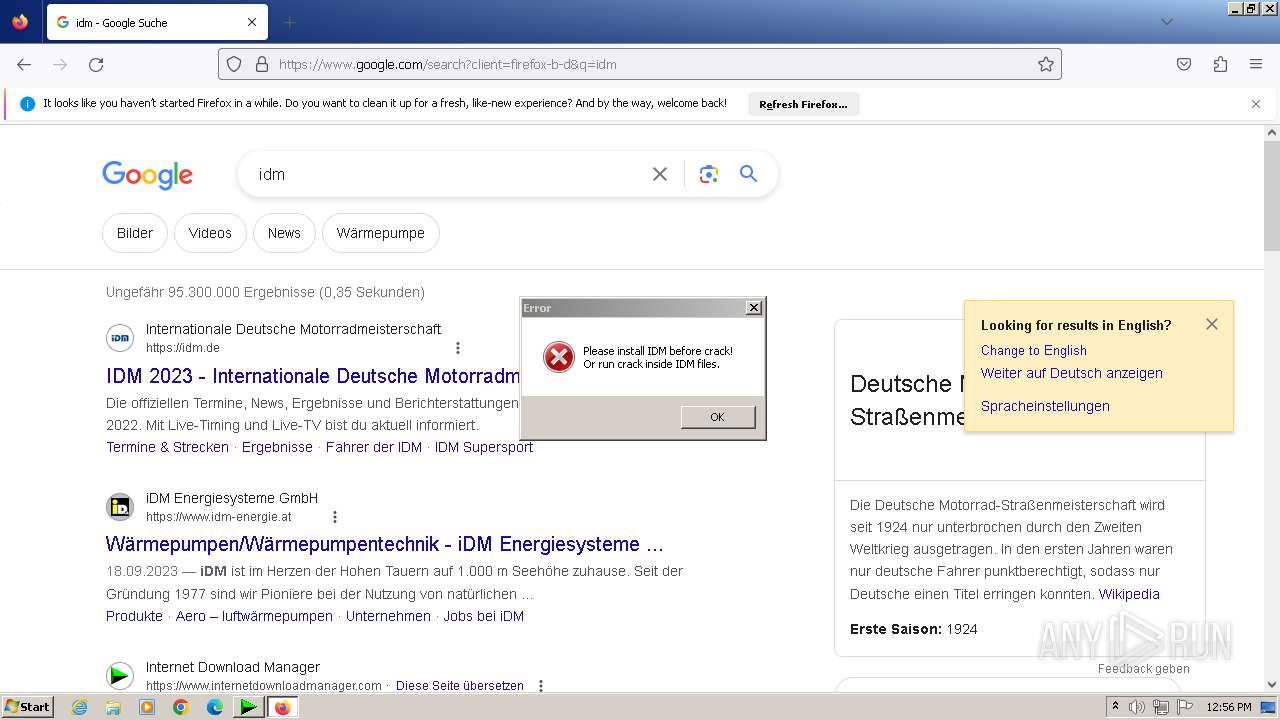
Task: Open the Wikipedia link in the knowledge panel
Action: [x=1129, y=594]
